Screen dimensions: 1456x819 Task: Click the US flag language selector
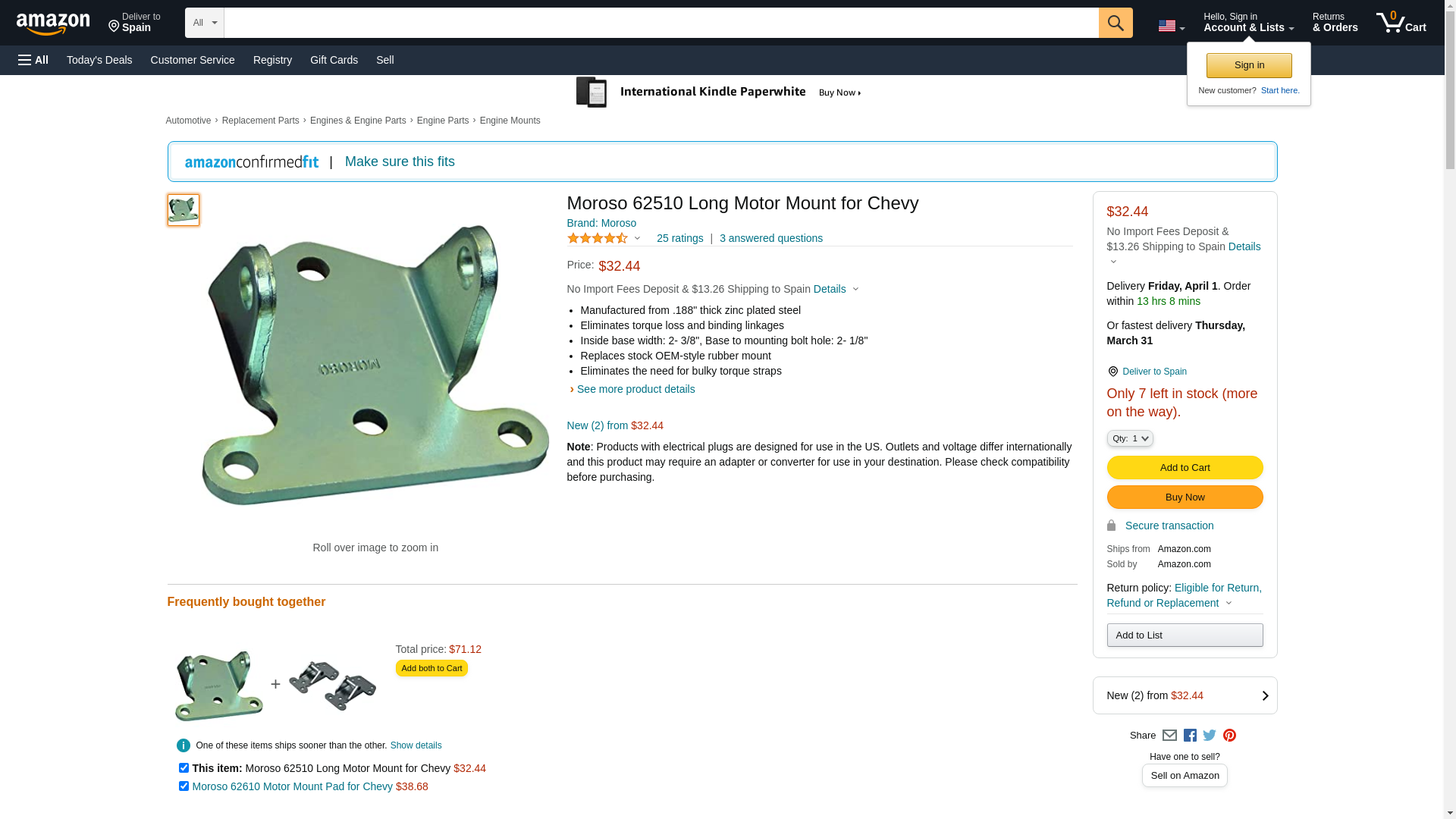click(x=1171, y=26)
